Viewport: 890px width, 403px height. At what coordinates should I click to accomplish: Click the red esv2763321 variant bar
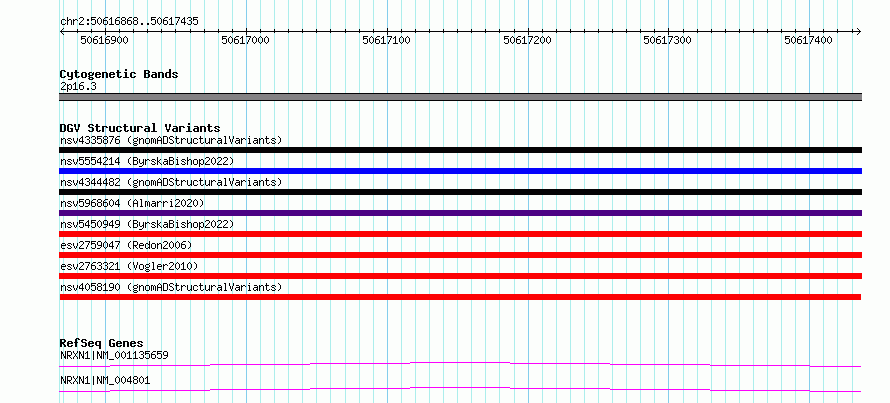(x=460, y=276)
